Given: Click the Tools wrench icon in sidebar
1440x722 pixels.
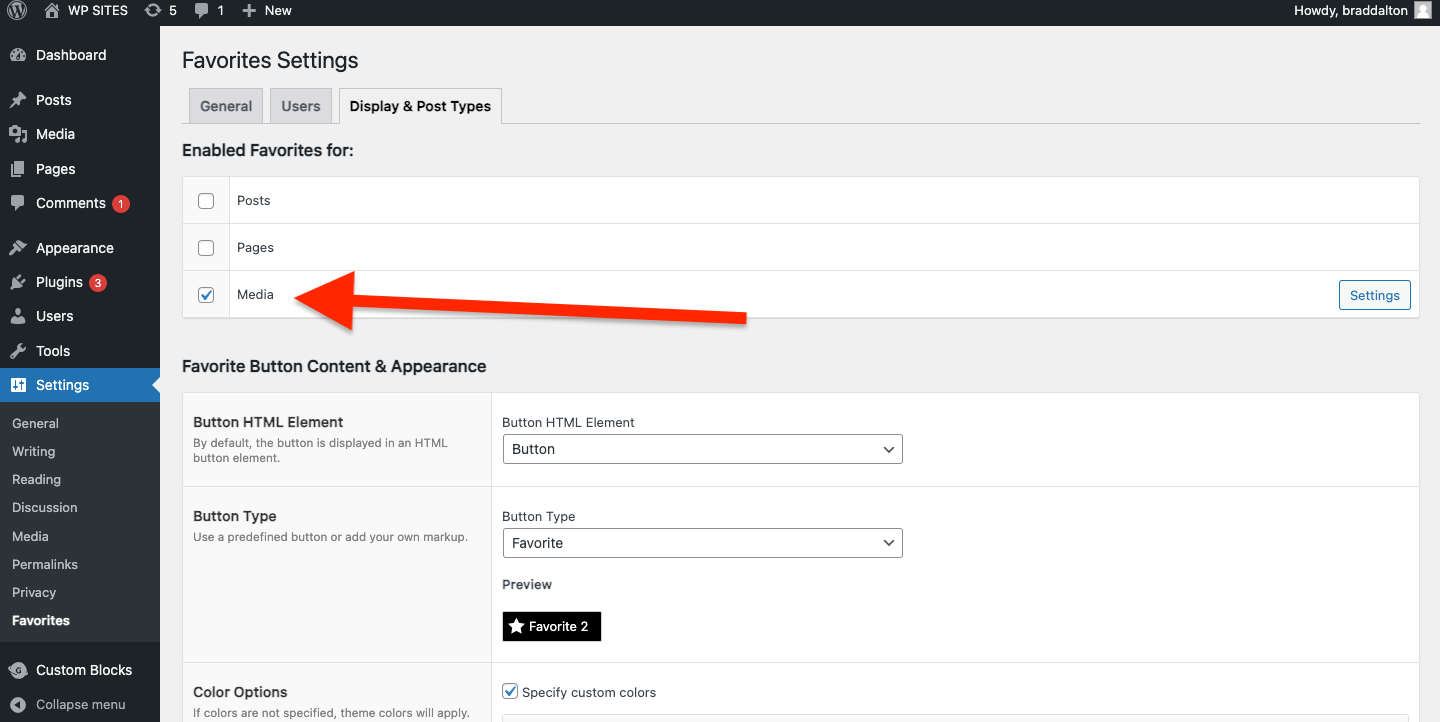Looking at the screenshot, I should point(18,351).
